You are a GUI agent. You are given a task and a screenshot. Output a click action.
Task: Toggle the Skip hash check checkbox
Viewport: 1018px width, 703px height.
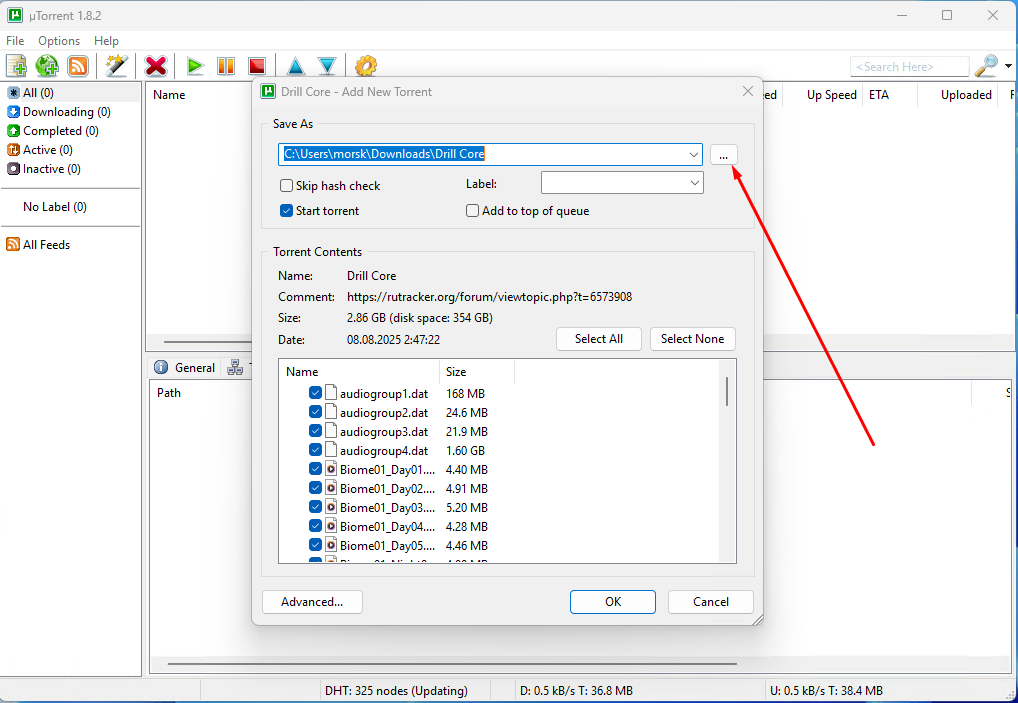[286, 186]
